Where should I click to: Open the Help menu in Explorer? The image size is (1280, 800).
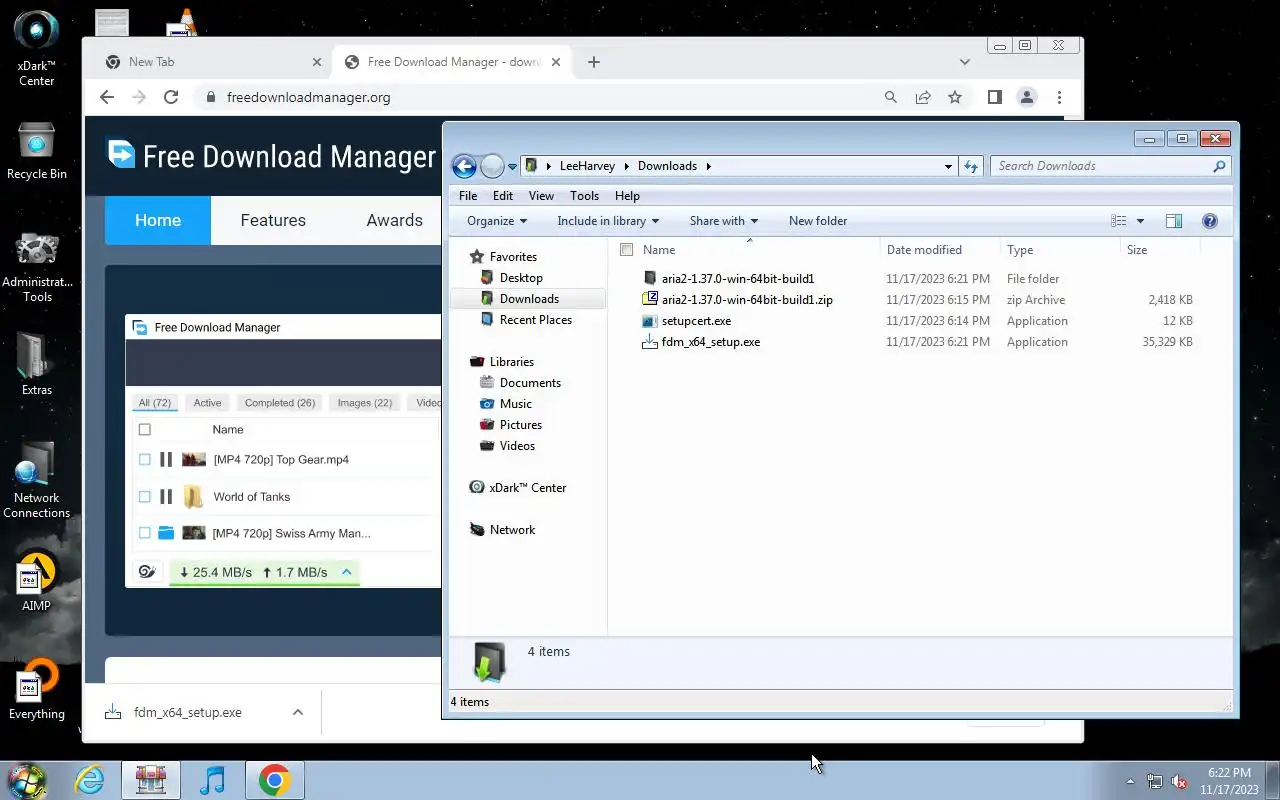pyautogui.click(x=627, y=196)
